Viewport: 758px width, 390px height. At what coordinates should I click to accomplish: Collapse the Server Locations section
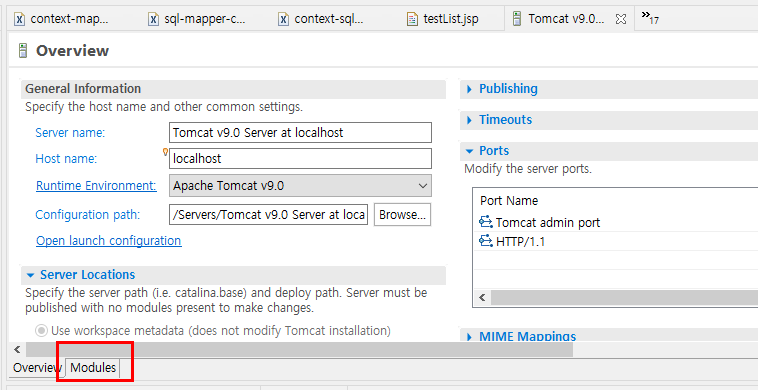31,275
